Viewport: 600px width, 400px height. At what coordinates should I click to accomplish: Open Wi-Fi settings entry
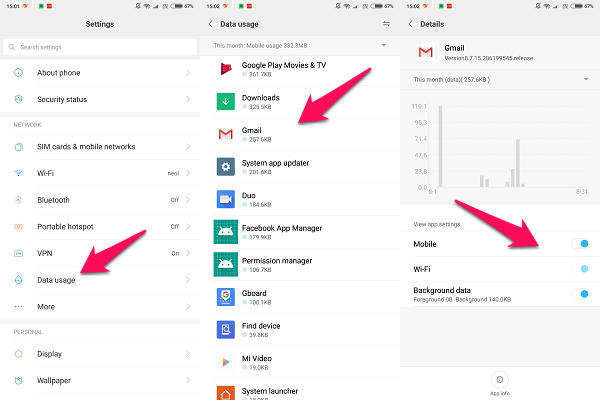click(x=100, y=173)
